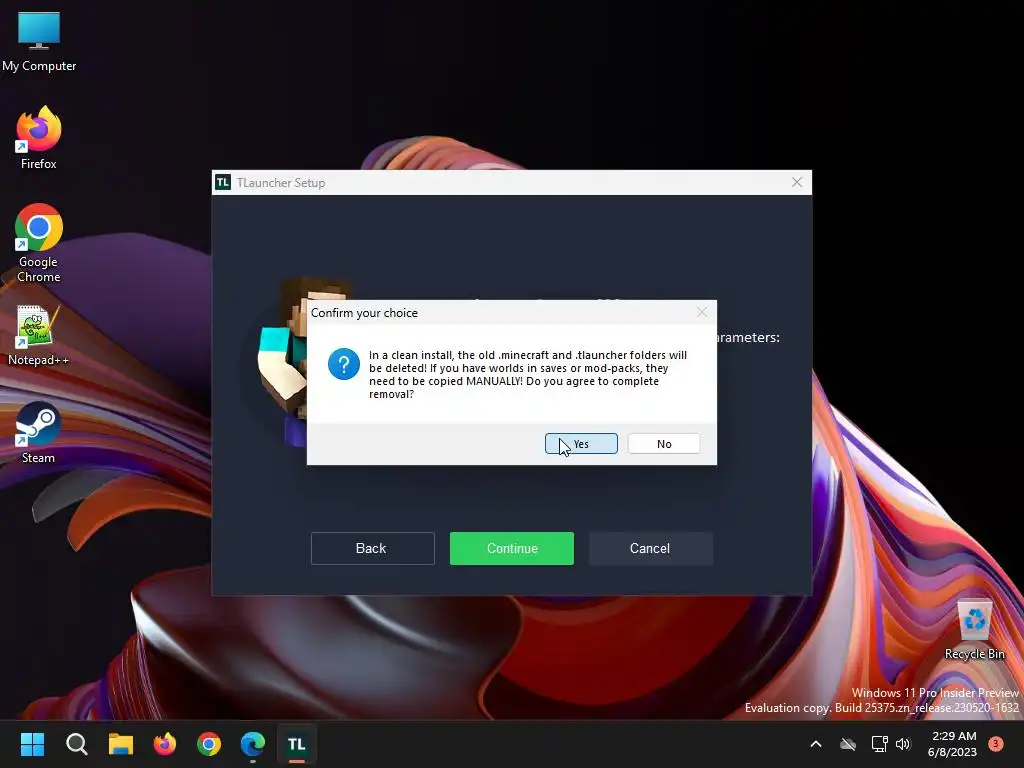Image resolution: width=1024 pixels, height=768 pixels.
Task: Cancel the TLauncher Setup
Action: point(650,548)
